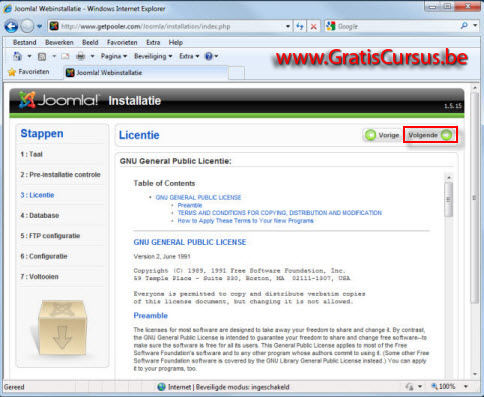Click the Vorige button

(382, 135)
